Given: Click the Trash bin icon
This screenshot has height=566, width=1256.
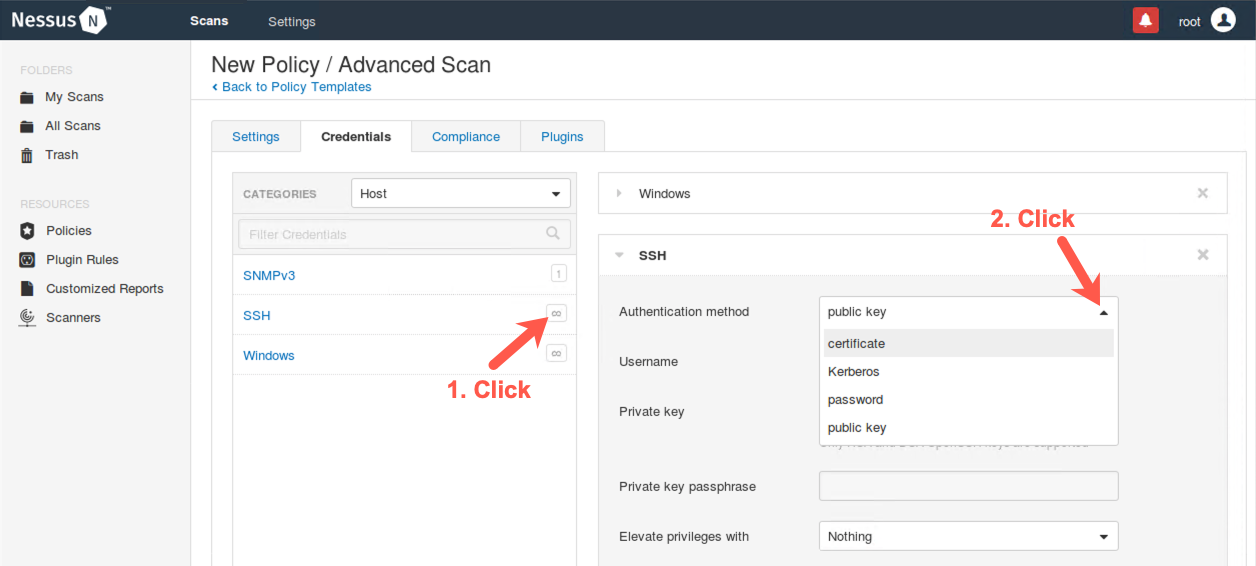Looking at the screenshot, I should [x=28, y=155].
